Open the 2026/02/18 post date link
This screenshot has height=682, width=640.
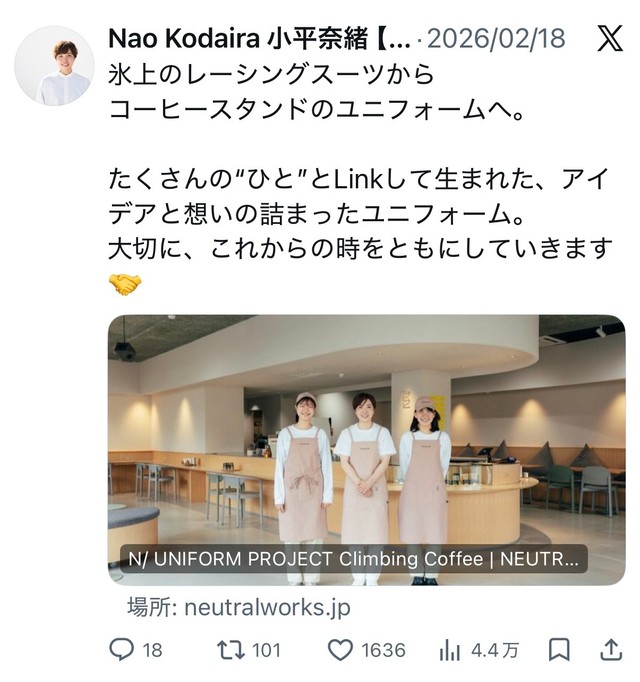point(496,39)
